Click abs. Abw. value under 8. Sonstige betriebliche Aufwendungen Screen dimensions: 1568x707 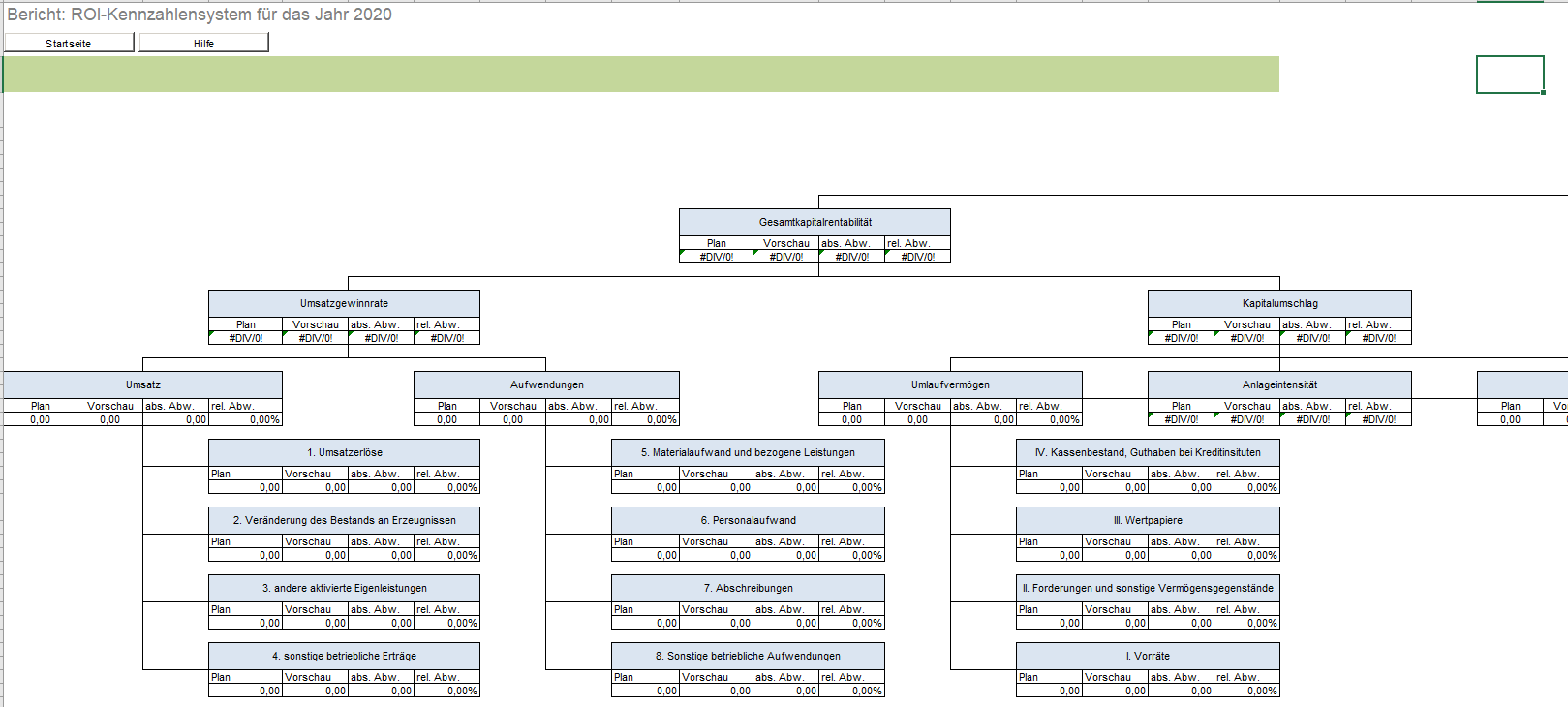pos(785,691)
